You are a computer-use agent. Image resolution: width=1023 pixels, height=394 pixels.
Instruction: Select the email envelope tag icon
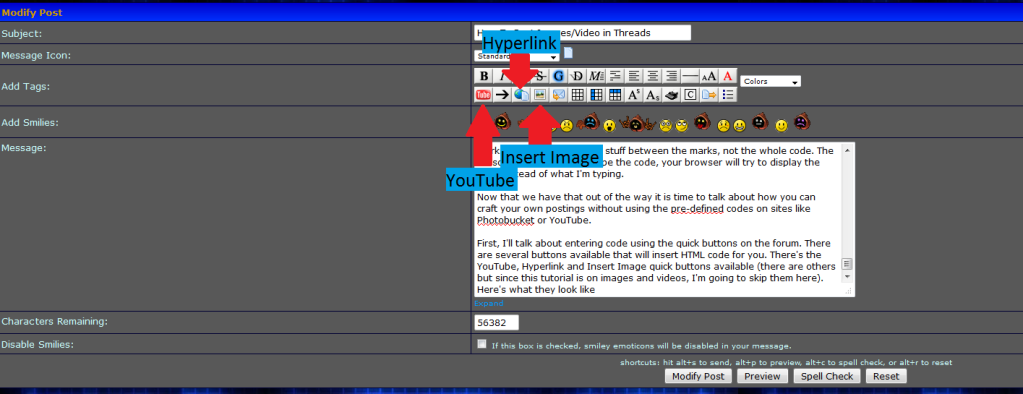click(x=558, y=95)
